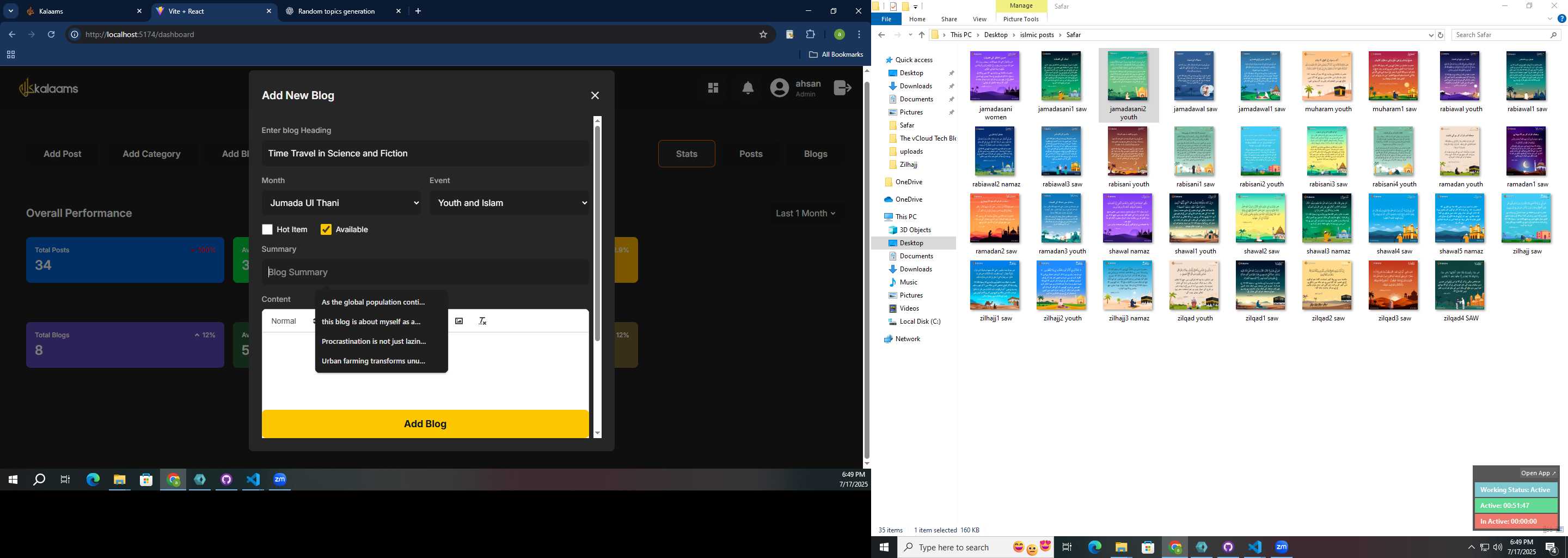Go up one folder level in Explorer
Viewport: 1568px width, 558px height.
[922, 35]
